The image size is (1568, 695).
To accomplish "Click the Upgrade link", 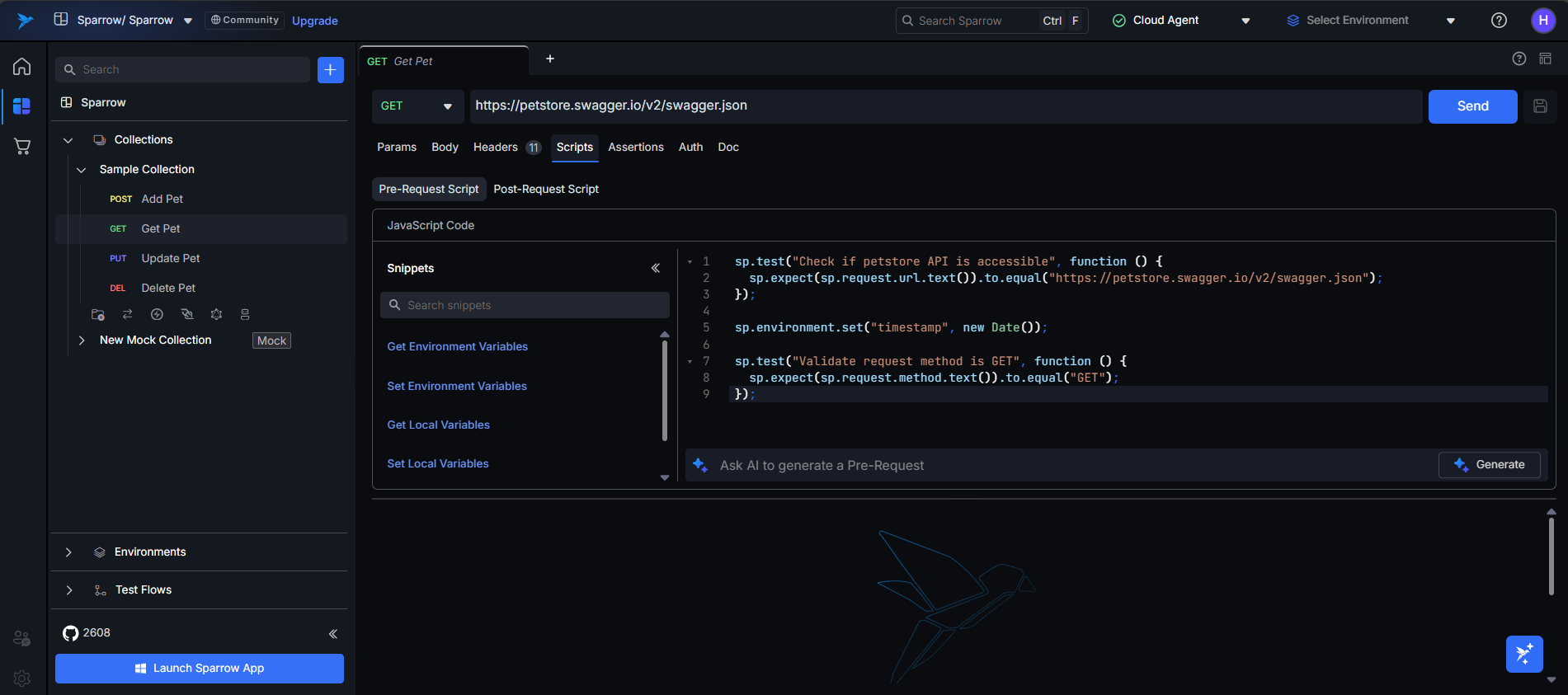I will coord(314,21).
